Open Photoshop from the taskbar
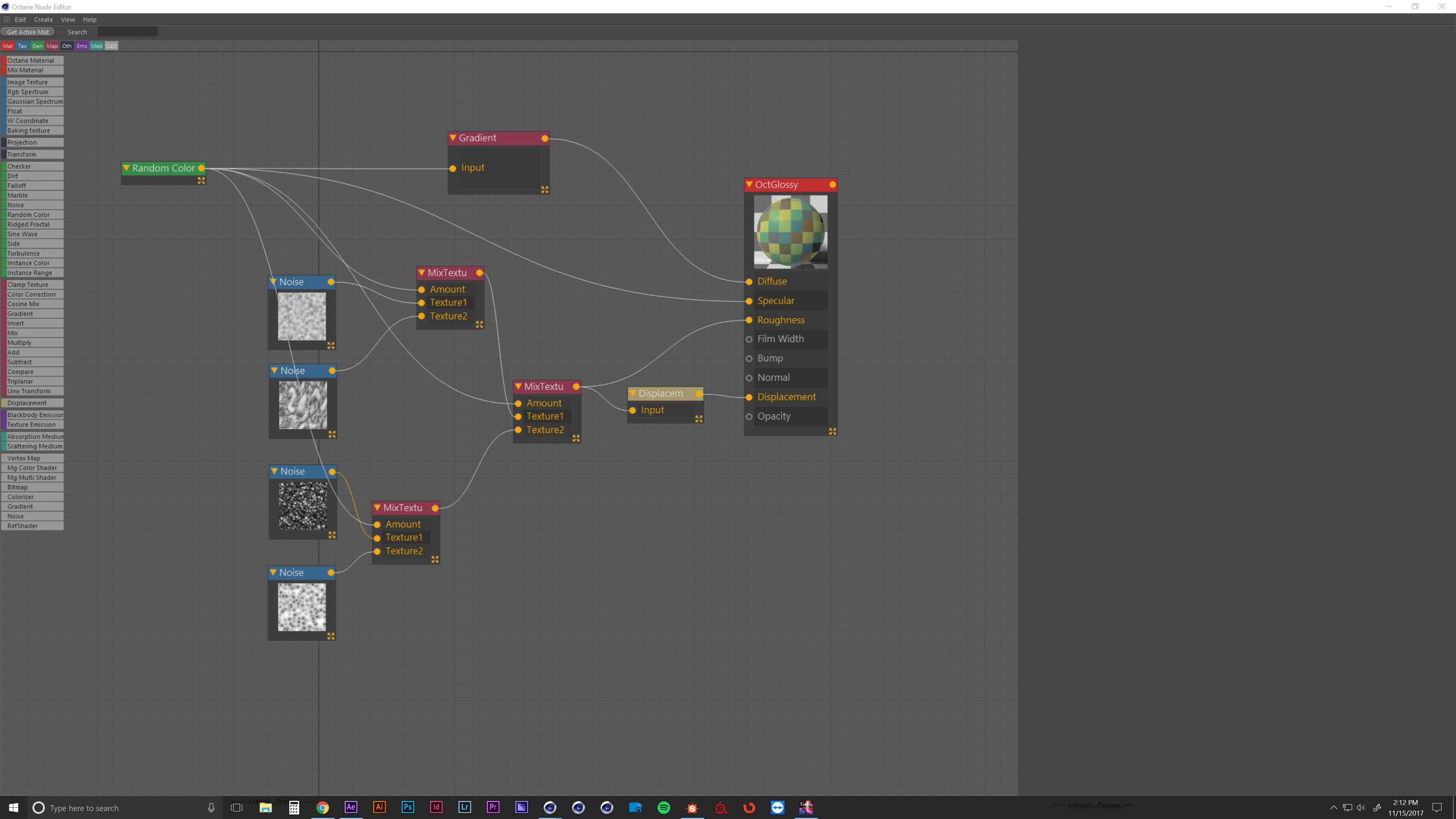Screen dimensions: 1456x819 pyautogui.click(x=408, y=807)
